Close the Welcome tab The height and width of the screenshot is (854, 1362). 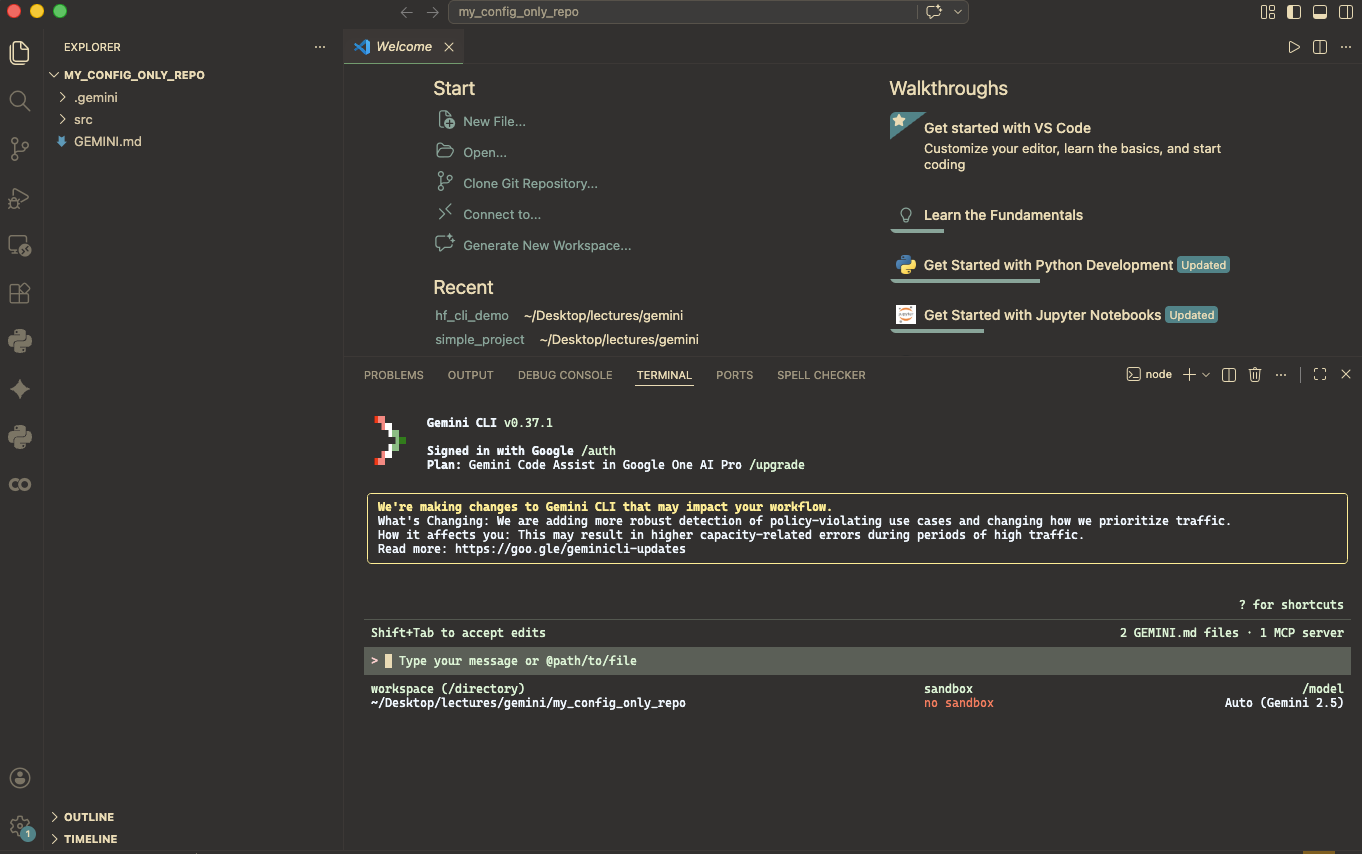(449, 47)
